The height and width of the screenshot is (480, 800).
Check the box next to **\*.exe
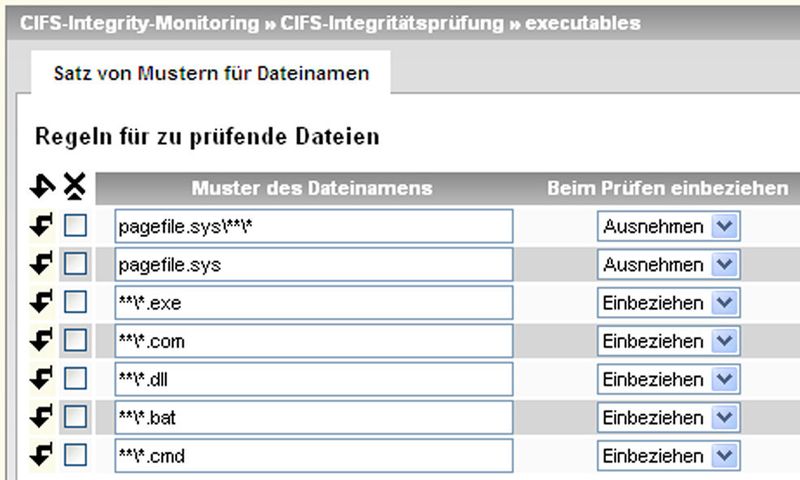[75, 302]
